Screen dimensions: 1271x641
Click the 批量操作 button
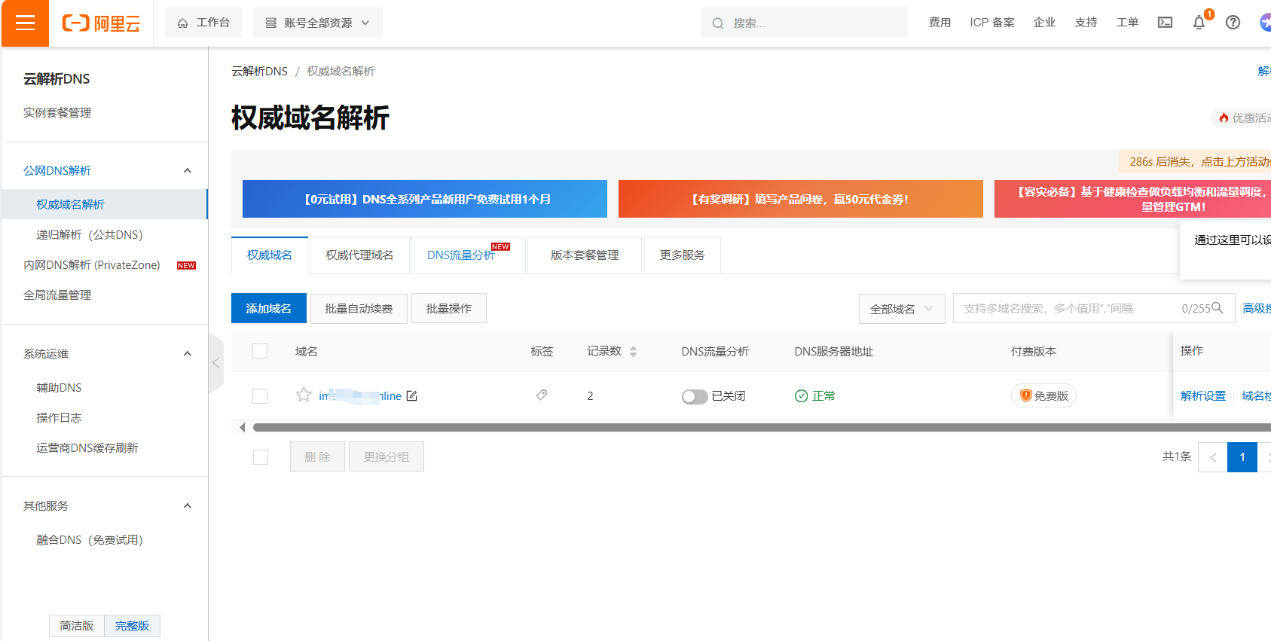coord(449,309)
